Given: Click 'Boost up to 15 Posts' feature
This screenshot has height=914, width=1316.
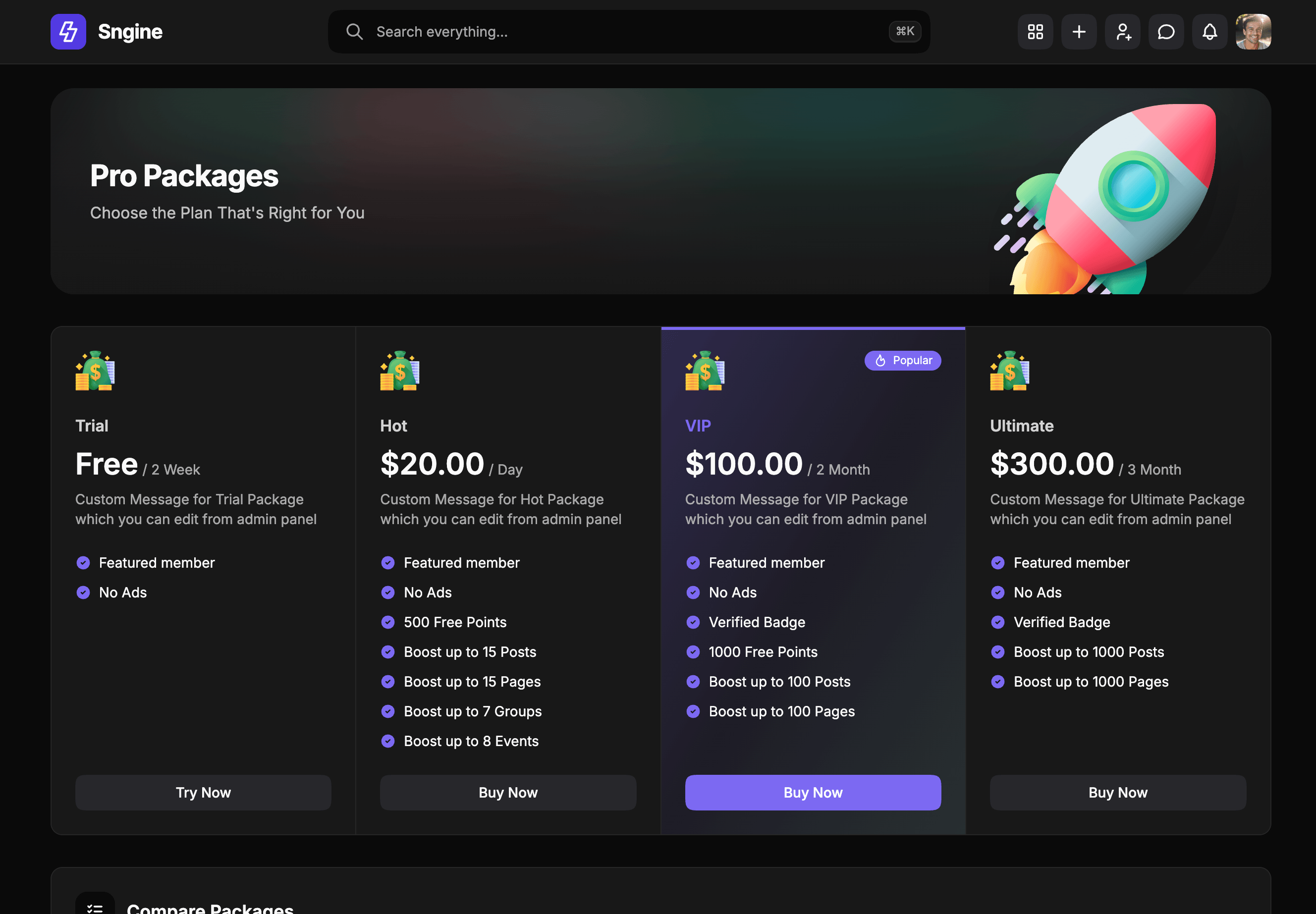Looking at the screenshot, I should (470, 652).
